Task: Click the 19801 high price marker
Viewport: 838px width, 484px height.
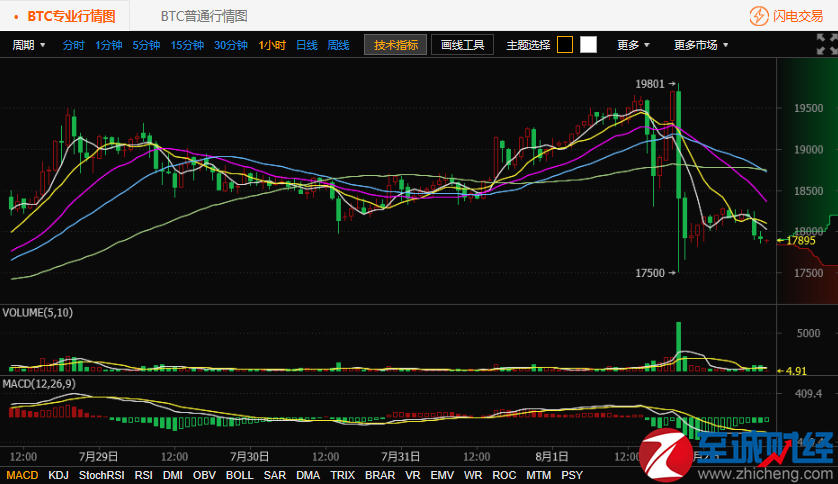Action: point(650,84)
